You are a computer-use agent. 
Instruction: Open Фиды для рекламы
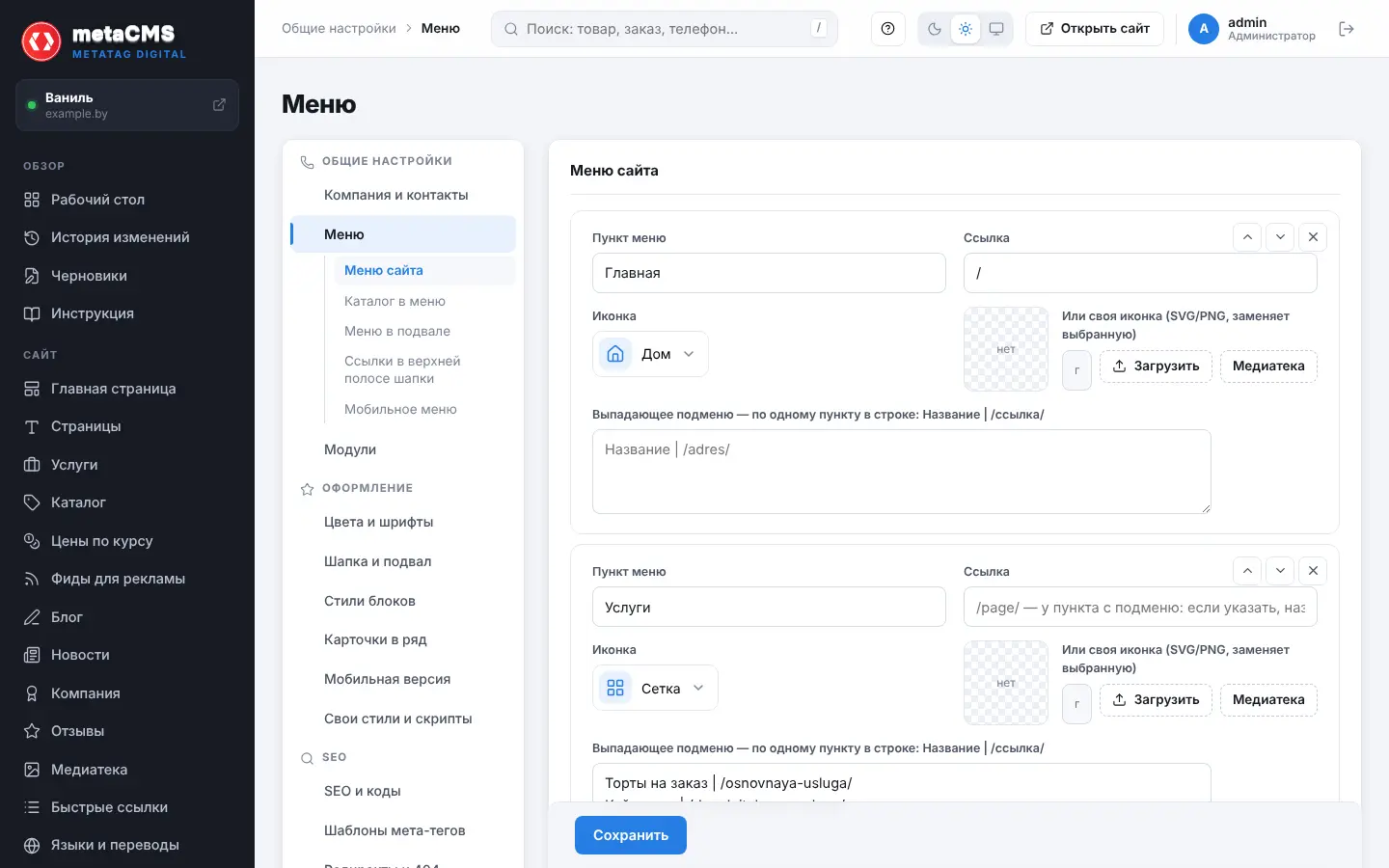(127, 579)
